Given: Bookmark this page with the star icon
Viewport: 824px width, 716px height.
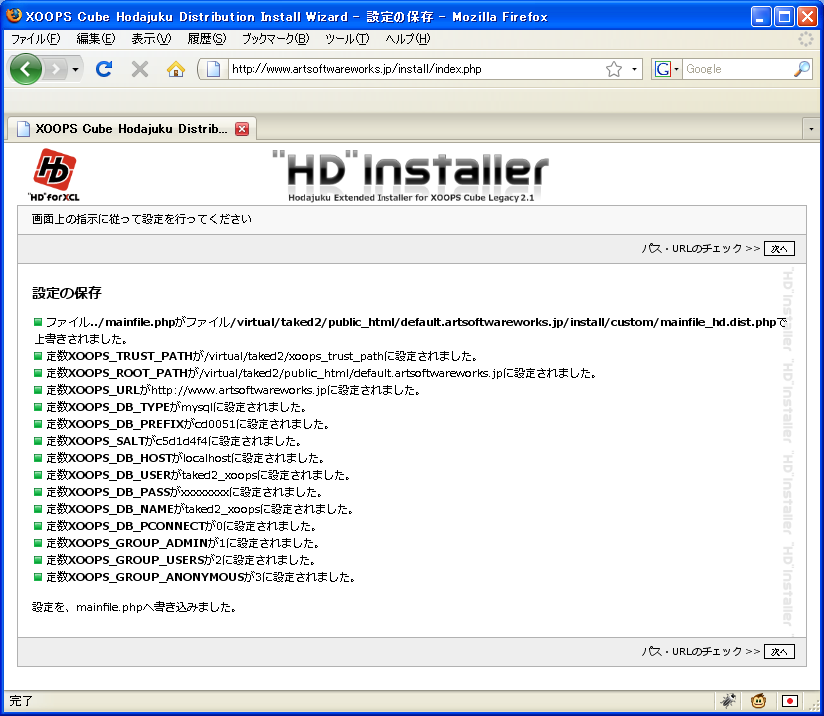Looking at the screenshot, I should pos(614,69).
